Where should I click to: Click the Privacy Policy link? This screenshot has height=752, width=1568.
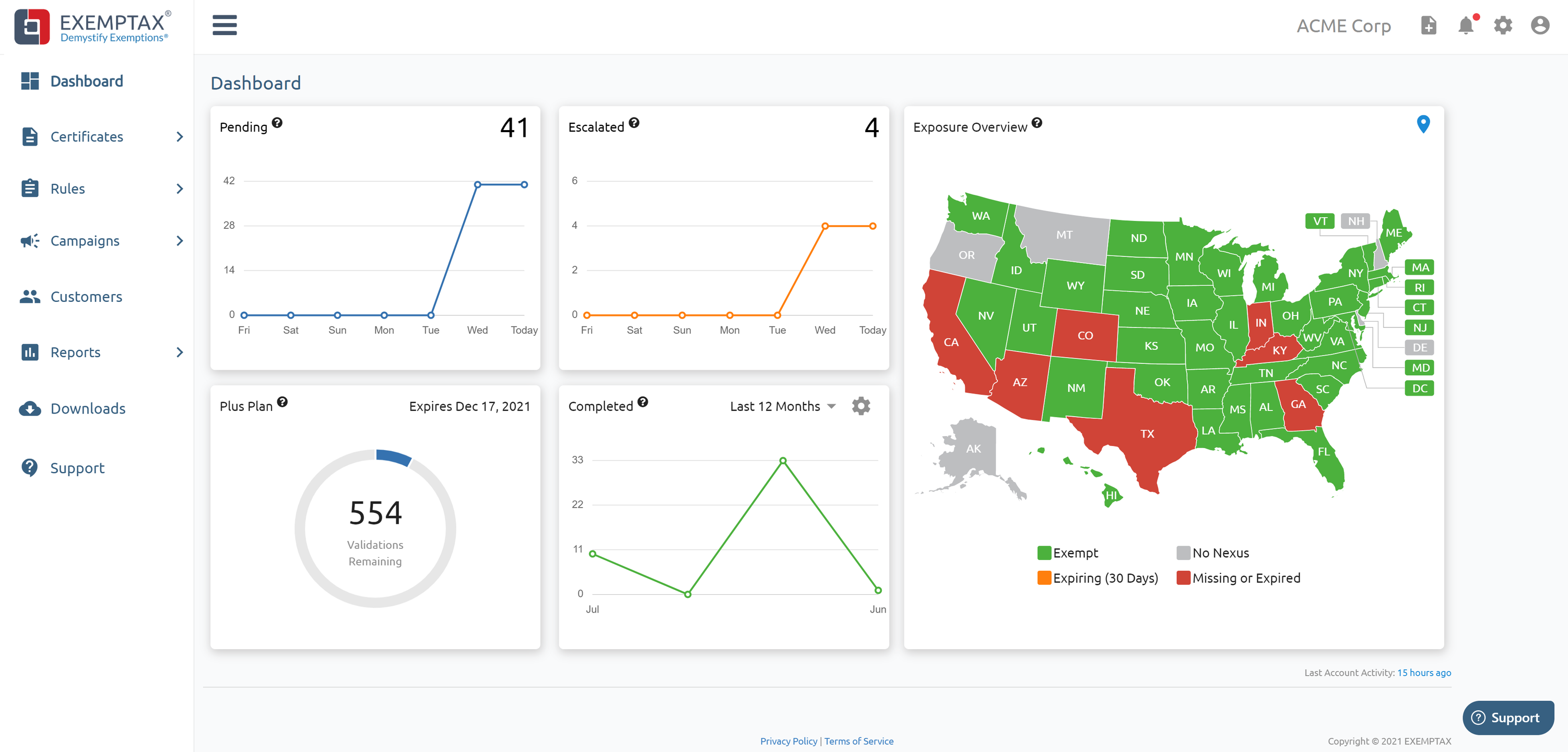[788, 741]
